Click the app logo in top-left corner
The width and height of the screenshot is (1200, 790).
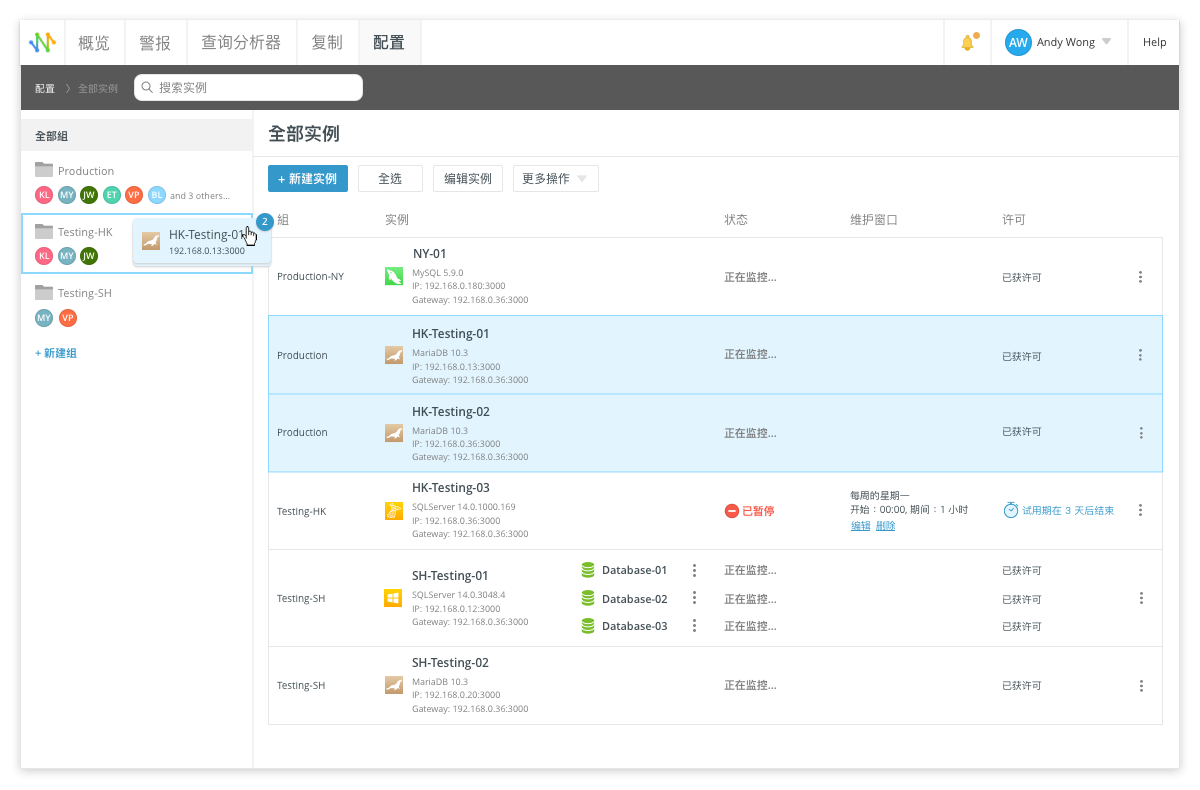(43, 42)
